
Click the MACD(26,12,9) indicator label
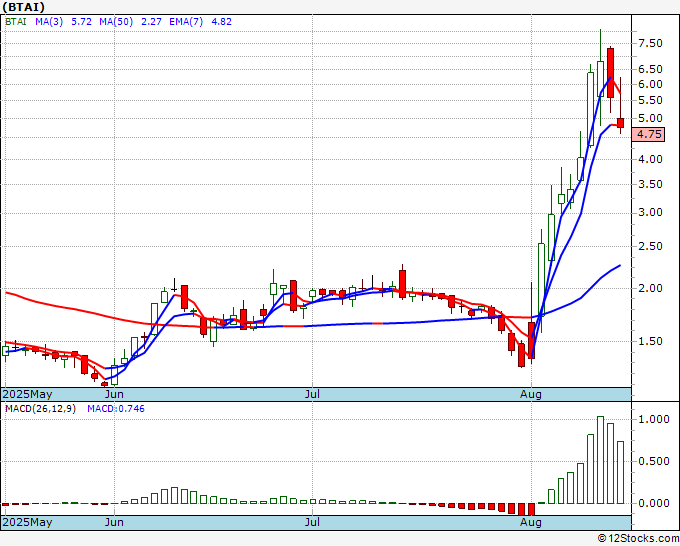point(40,409)
